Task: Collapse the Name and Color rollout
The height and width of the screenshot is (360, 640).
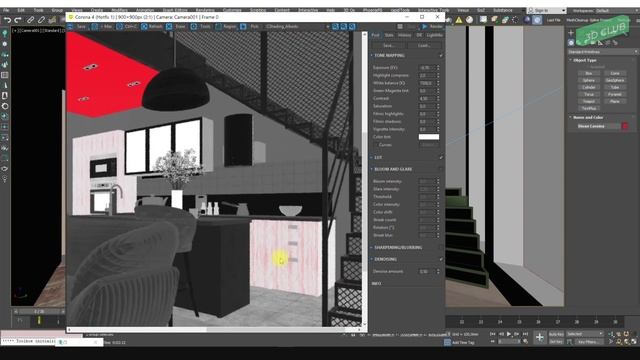Action: coord(571,117)
